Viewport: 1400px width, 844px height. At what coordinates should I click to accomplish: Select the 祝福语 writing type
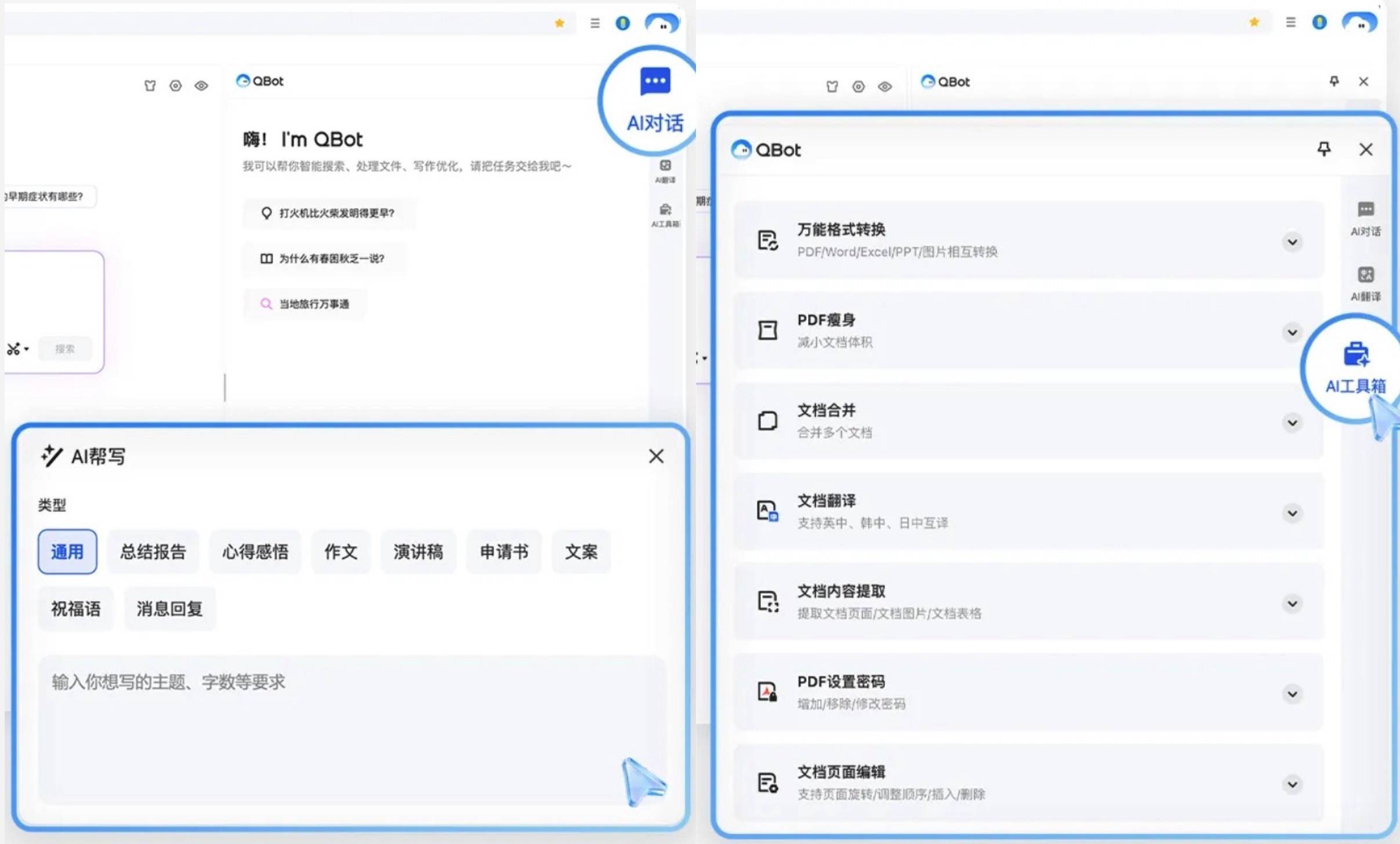tap(76, 609)
